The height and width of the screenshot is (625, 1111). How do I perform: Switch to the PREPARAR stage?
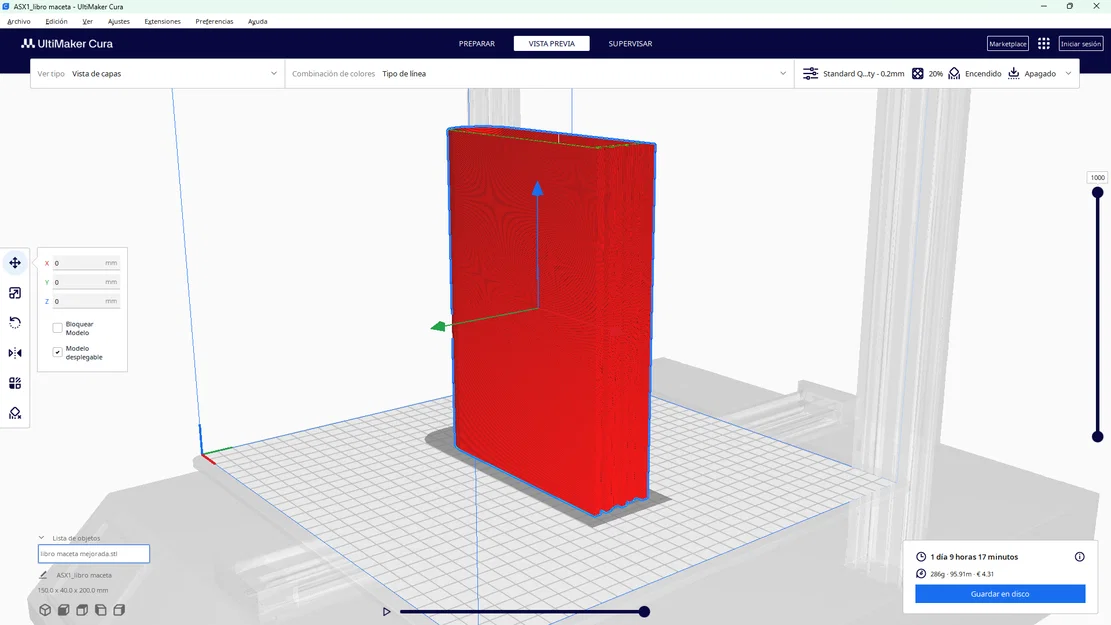tap(477, 43)
